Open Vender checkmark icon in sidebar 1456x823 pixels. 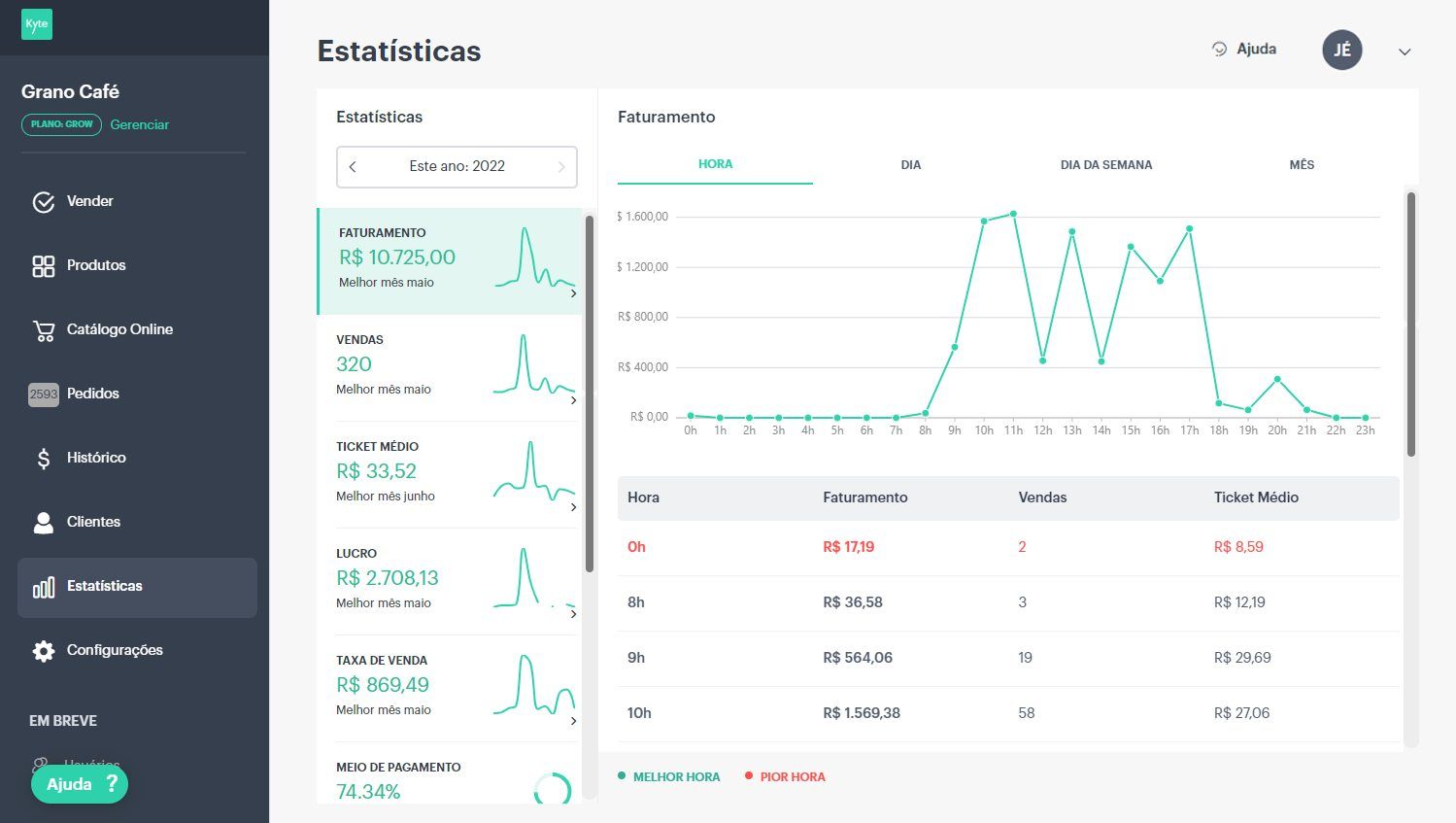[x=44, y=202]
